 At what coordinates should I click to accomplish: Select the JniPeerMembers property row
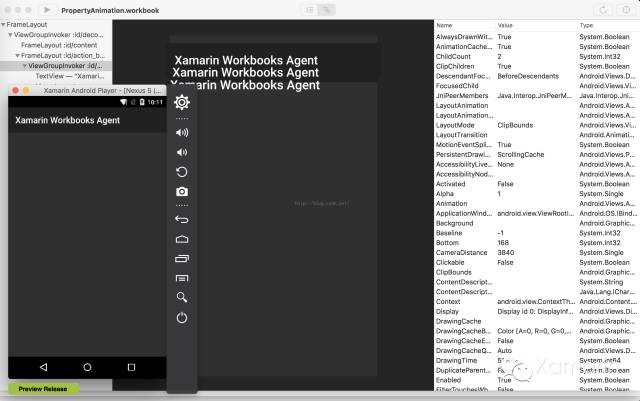tap(537, 96)
